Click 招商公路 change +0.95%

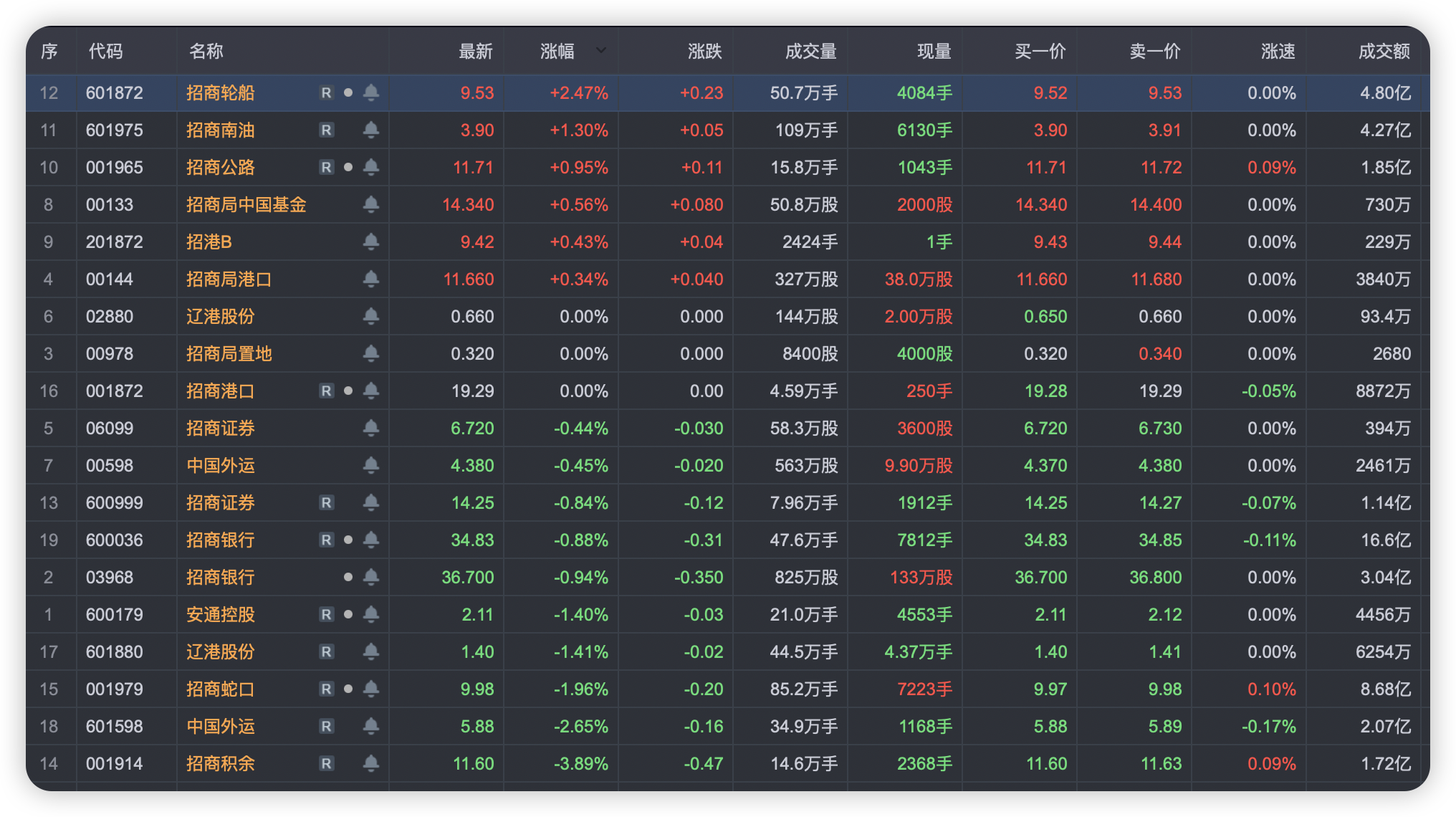point(579,167)
